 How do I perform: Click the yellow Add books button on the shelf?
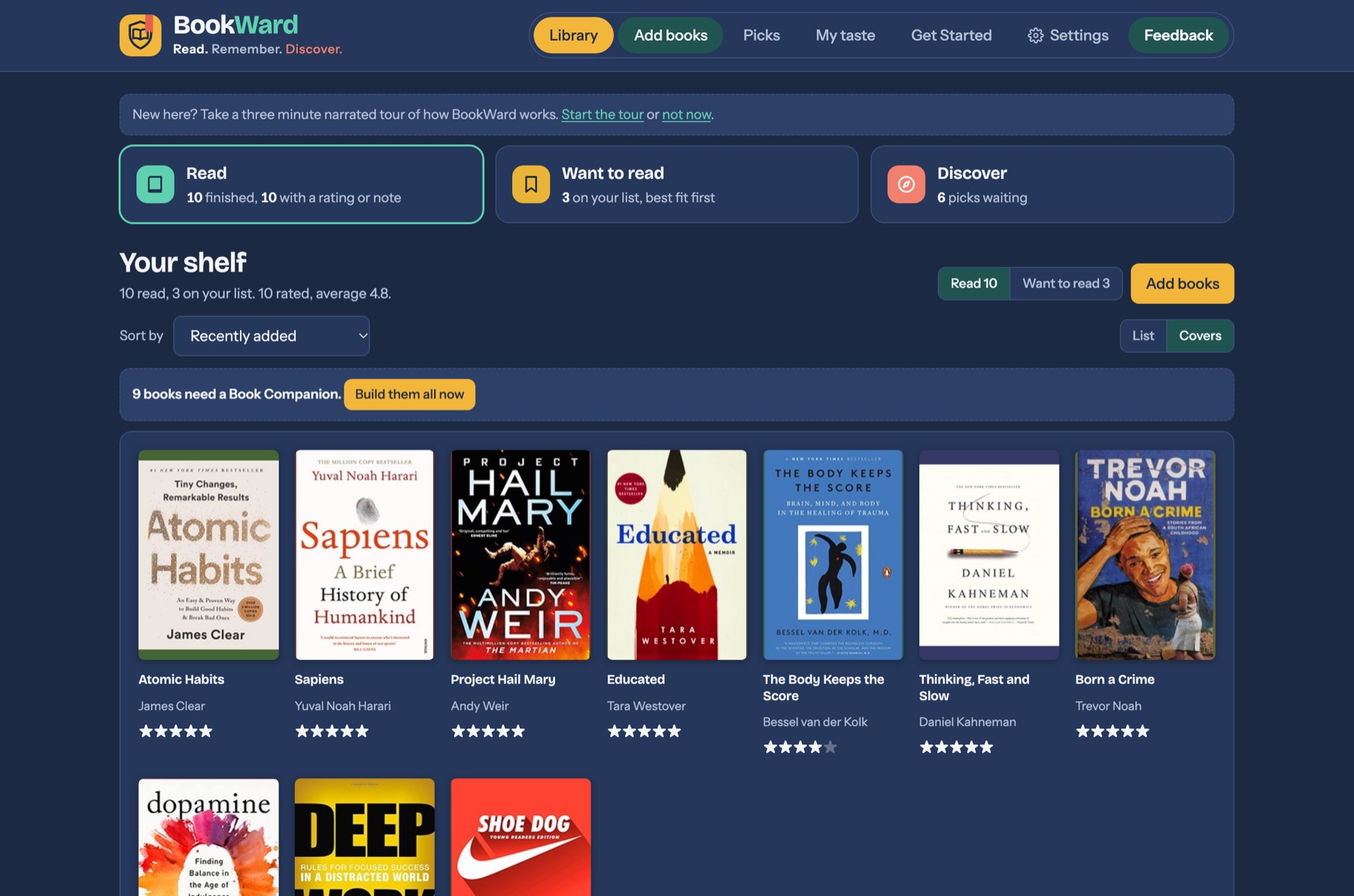[1182, 284]
